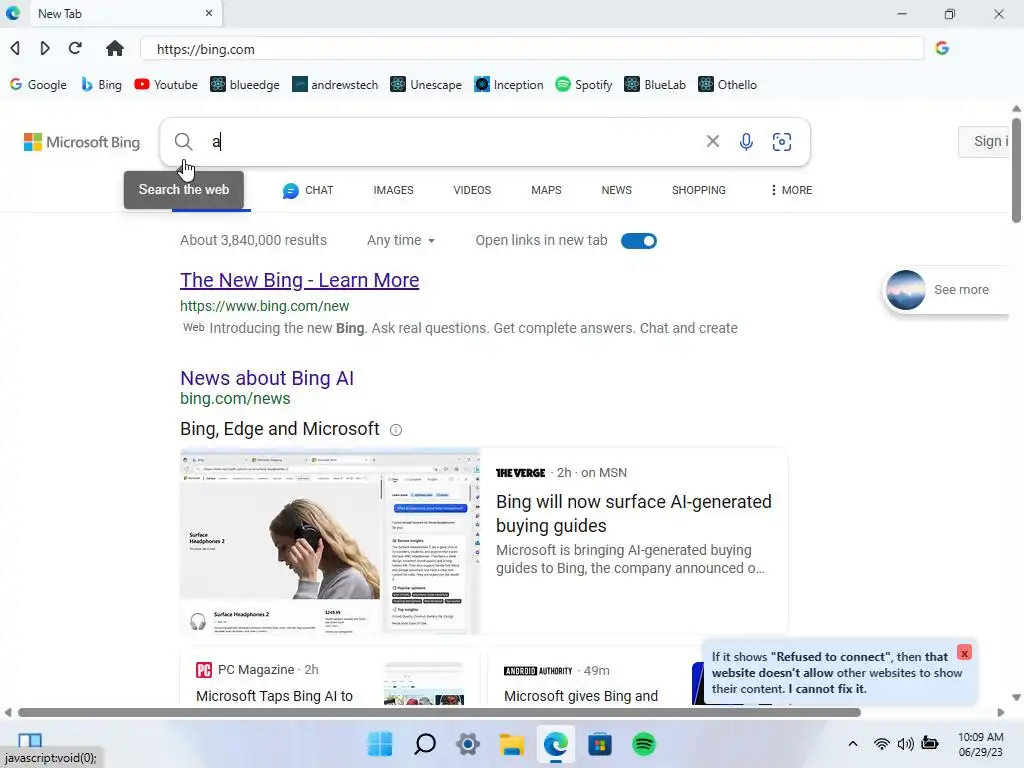Switch to the MAPS tab
1024x768 pixels.
pos(546,190)
